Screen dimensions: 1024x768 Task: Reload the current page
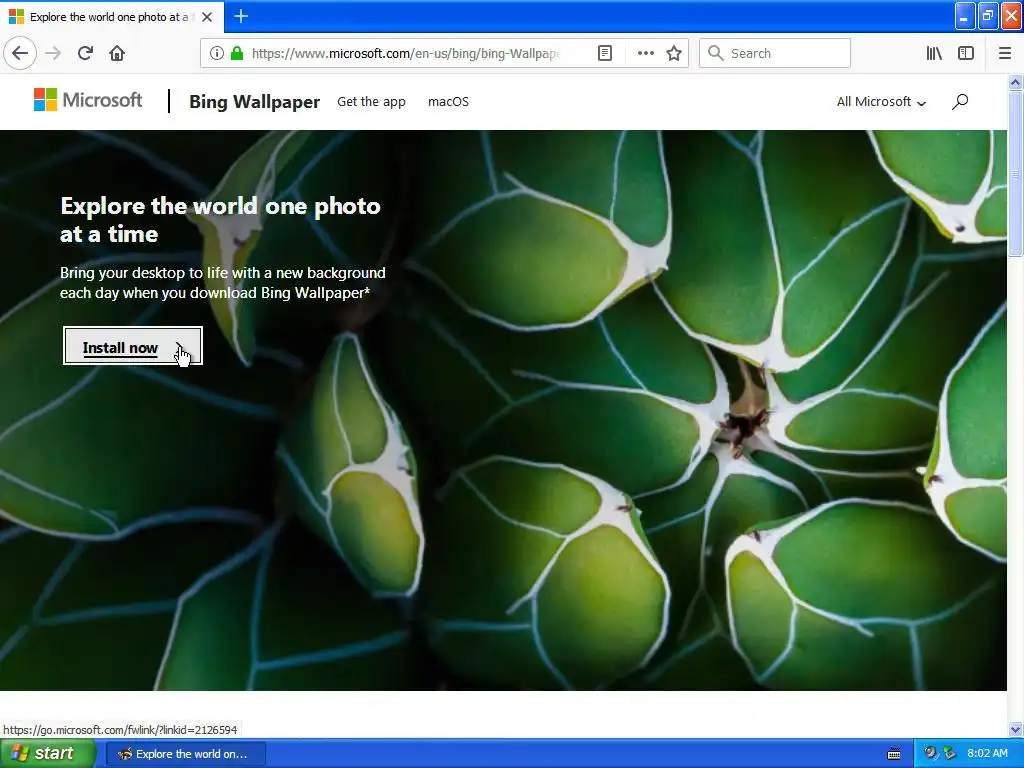[x=85, y=53]
